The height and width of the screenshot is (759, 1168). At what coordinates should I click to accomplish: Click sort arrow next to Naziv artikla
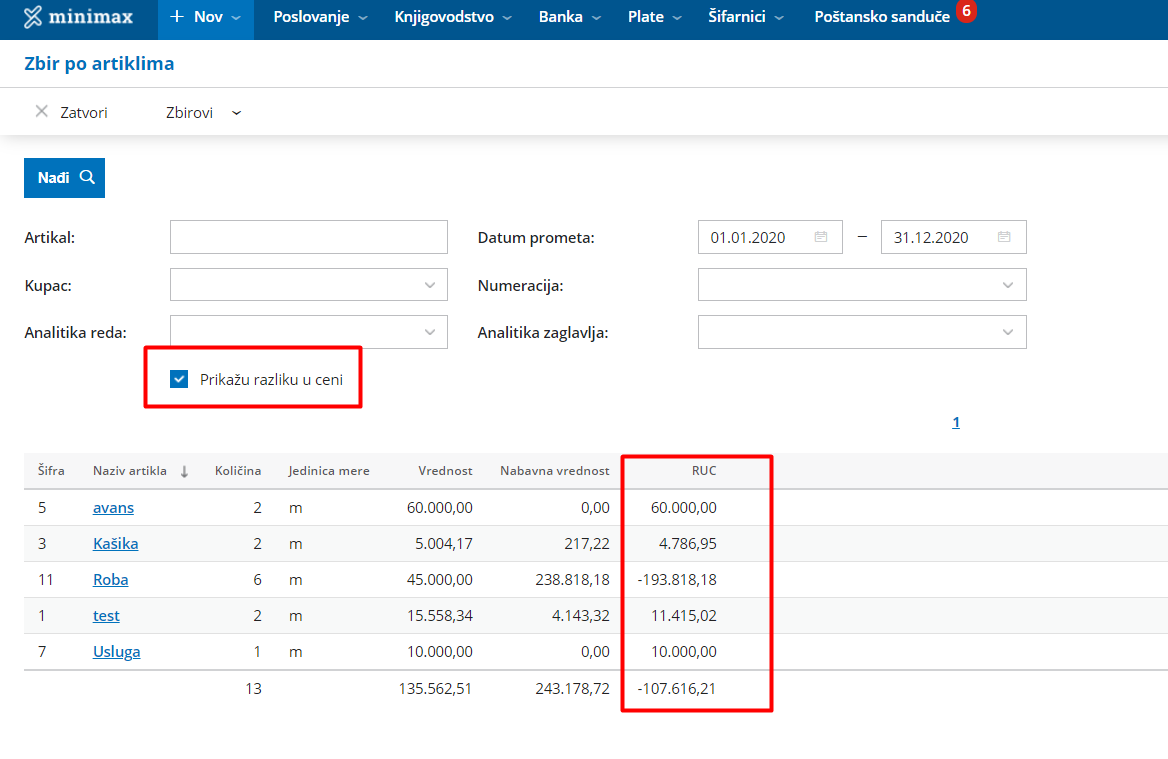point(184,472)
